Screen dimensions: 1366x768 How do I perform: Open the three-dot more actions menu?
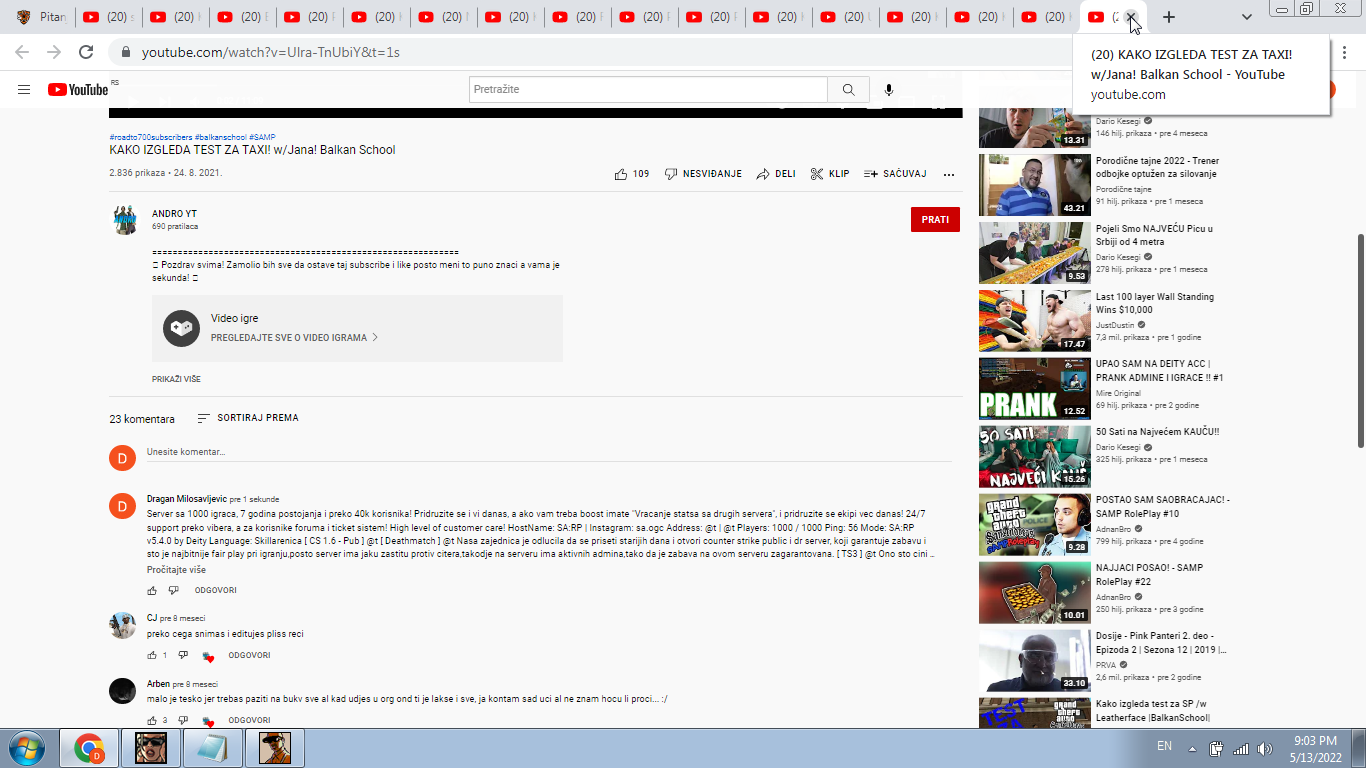[x=949, y=174]
